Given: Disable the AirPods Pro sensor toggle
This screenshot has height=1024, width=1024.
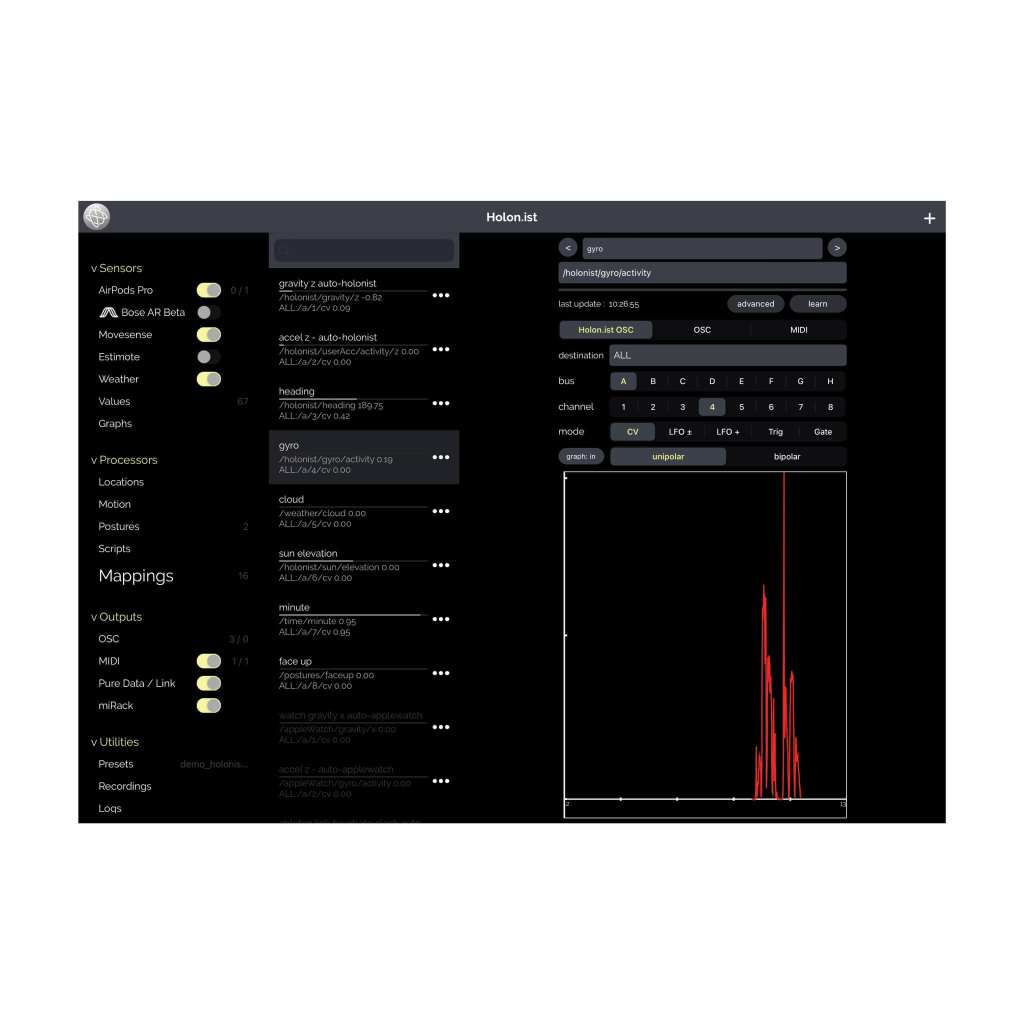Looking at the screenshot, I should pos(208,290).
